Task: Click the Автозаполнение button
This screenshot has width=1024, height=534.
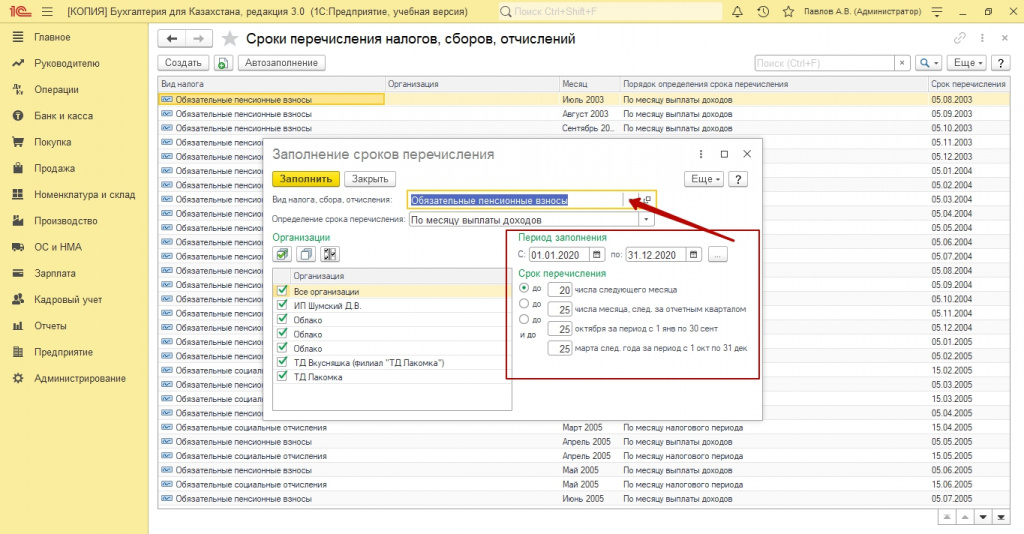Action: pos(281,63)
